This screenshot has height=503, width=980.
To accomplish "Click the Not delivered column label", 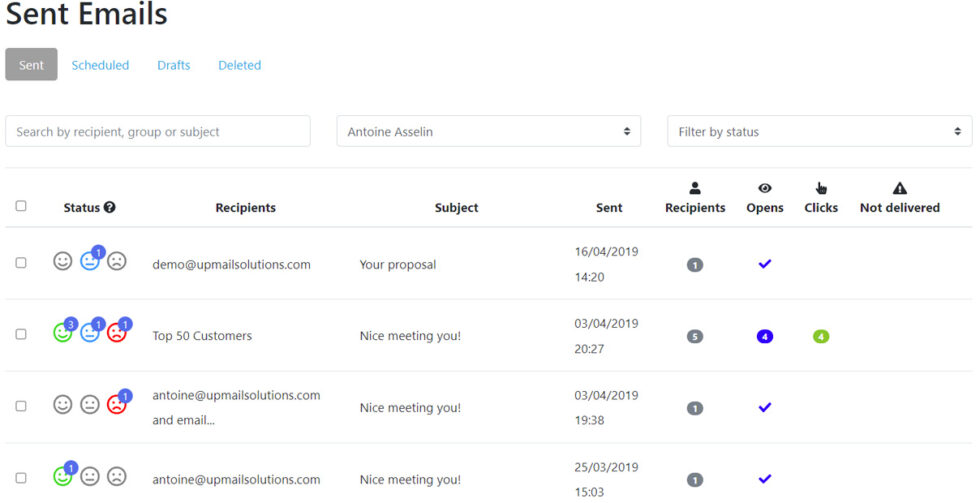I will coord(899,207).
